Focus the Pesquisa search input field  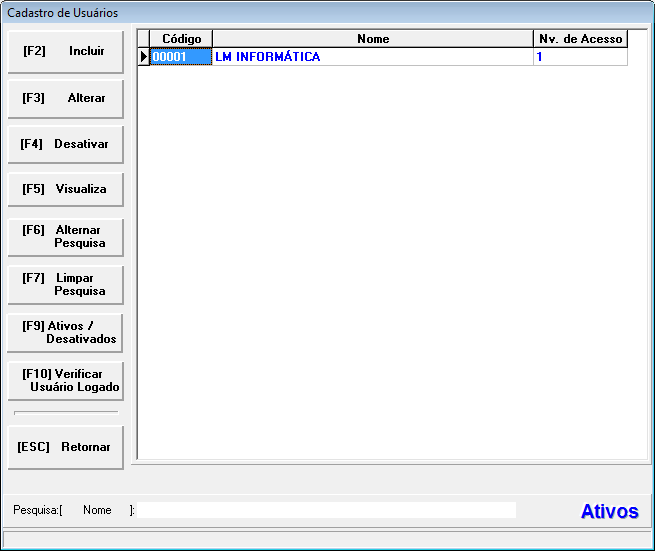click(326, 510)
